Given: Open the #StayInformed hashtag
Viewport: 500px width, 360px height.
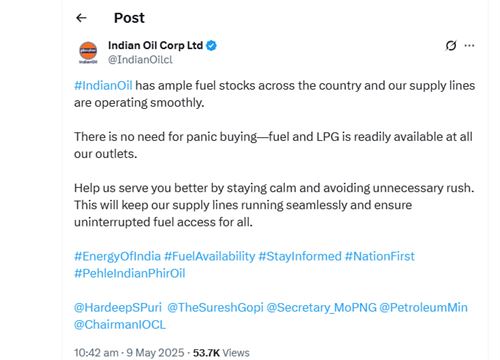Looking at the screenshot, I should click(300, 256).
